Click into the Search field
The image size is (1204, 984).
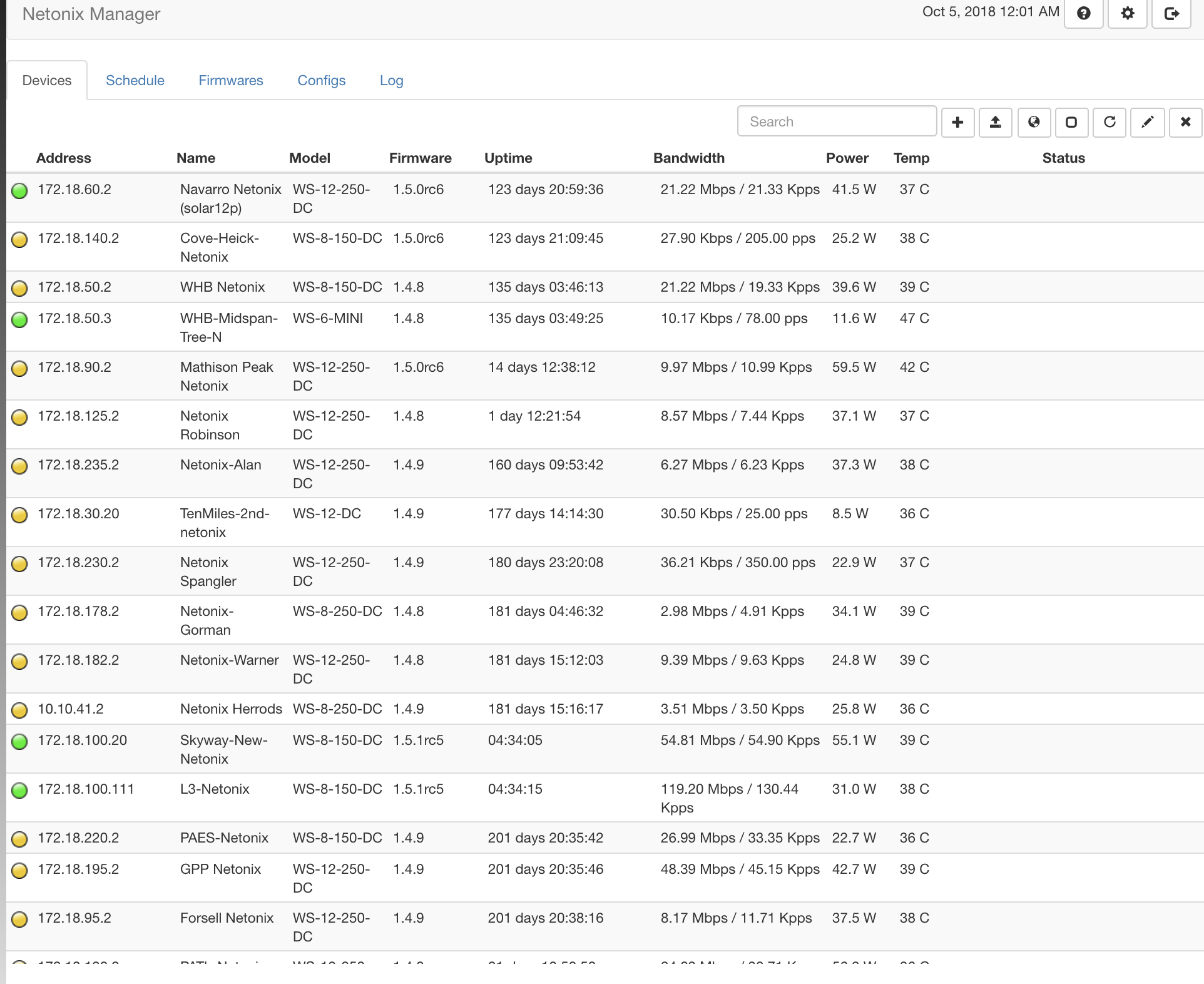click(837, 121)
